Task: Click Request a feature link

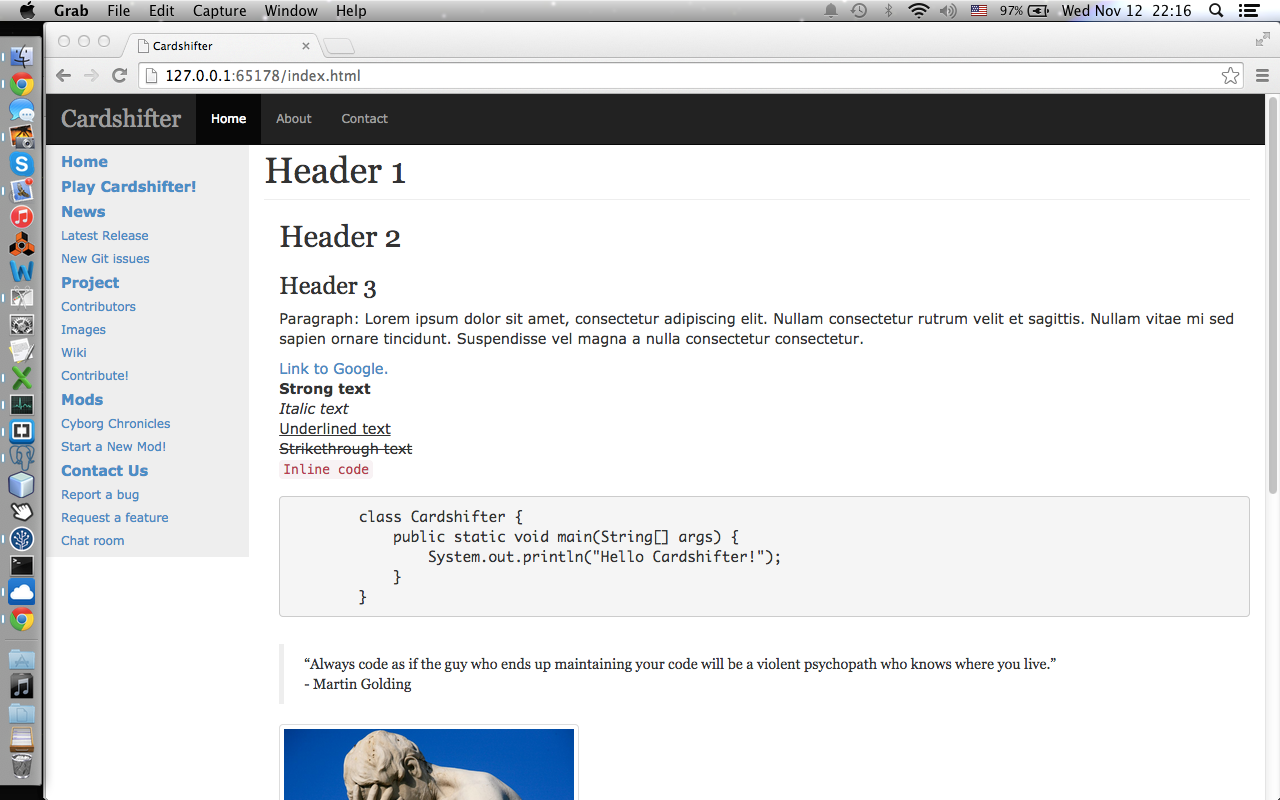Action: (115, 518)
